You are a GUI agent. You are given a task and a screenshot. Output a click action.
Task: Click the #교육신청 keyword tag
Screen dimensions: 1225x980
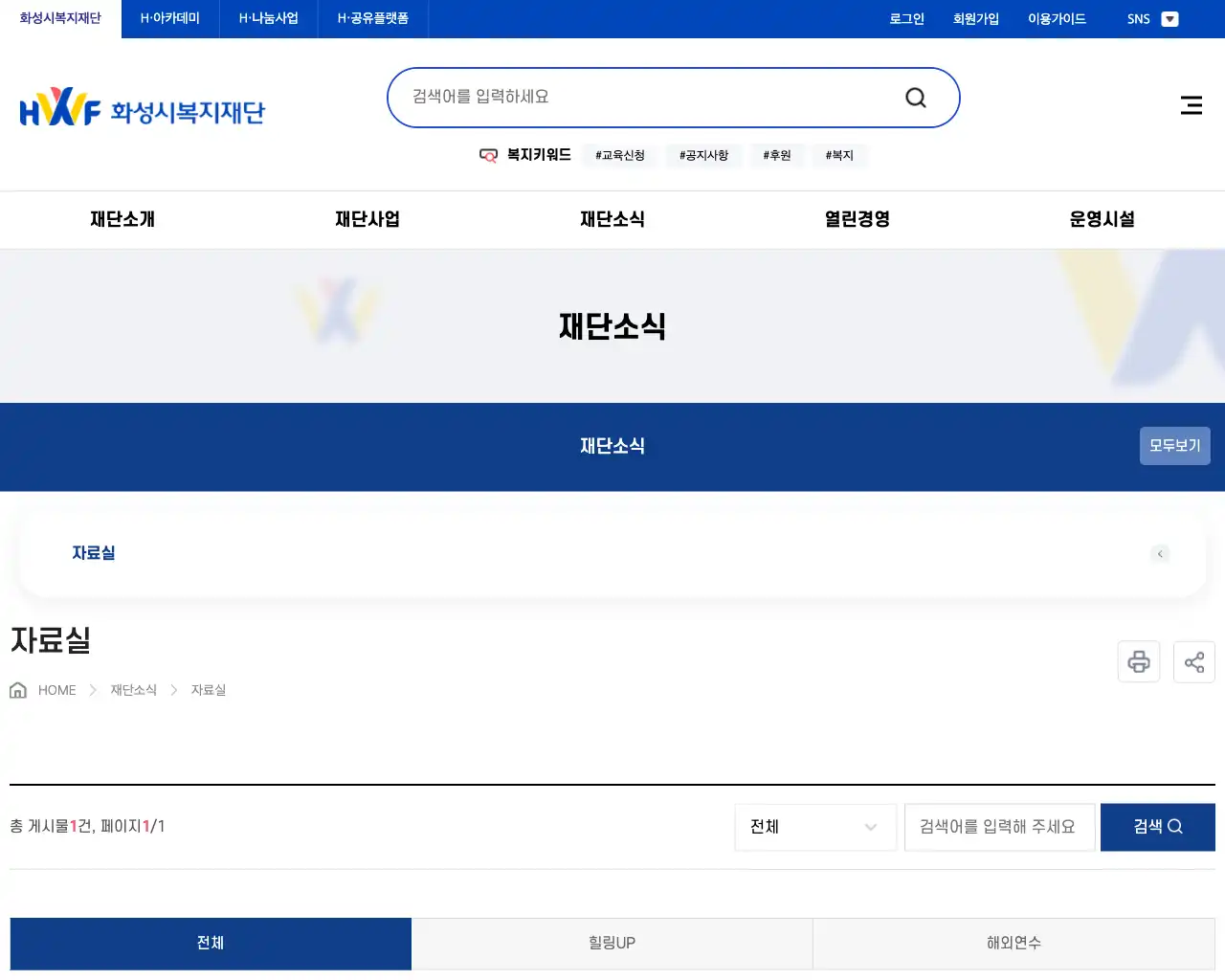(619, 155)
